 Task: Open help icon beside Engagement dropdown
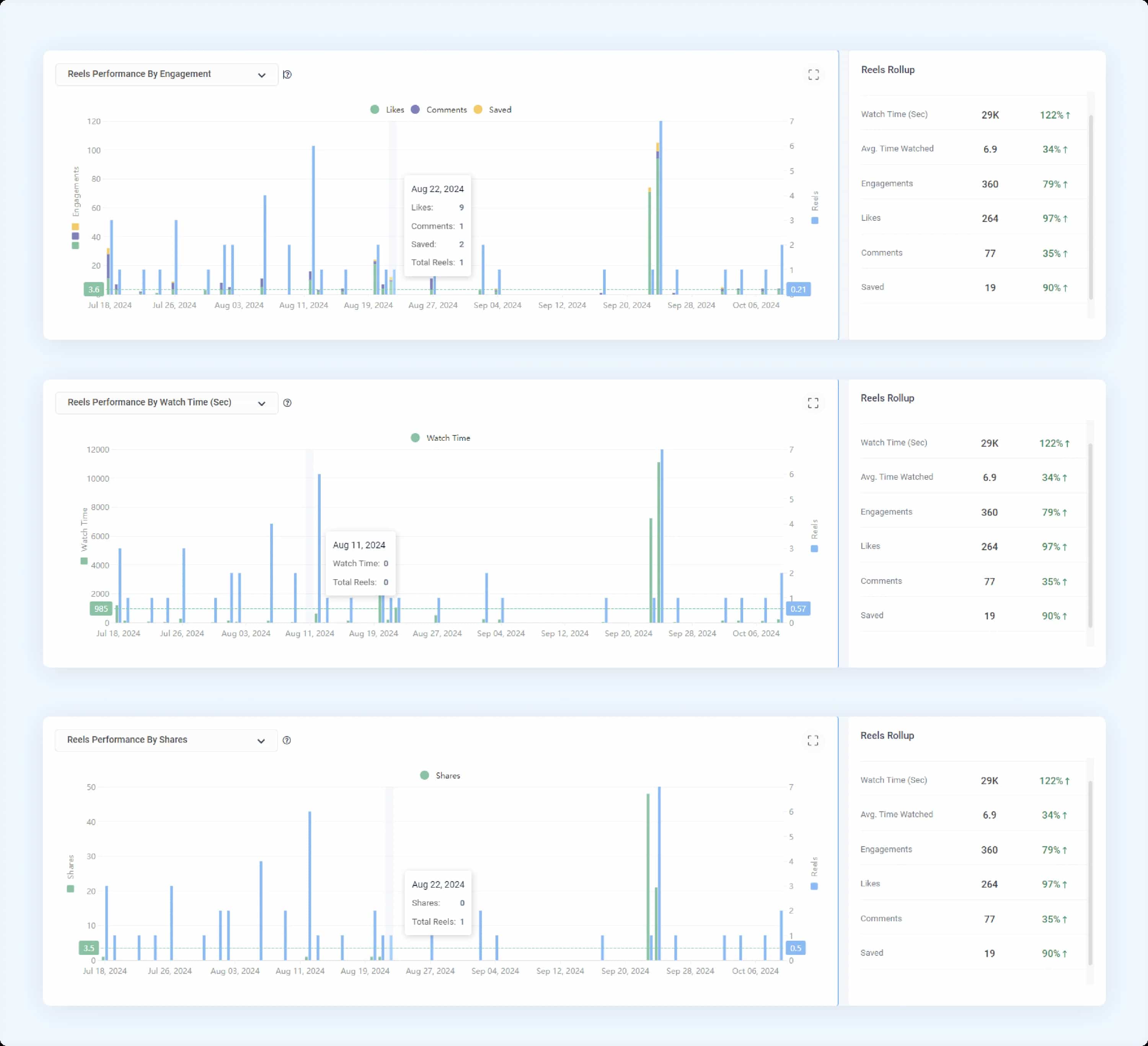coord(287,75)
